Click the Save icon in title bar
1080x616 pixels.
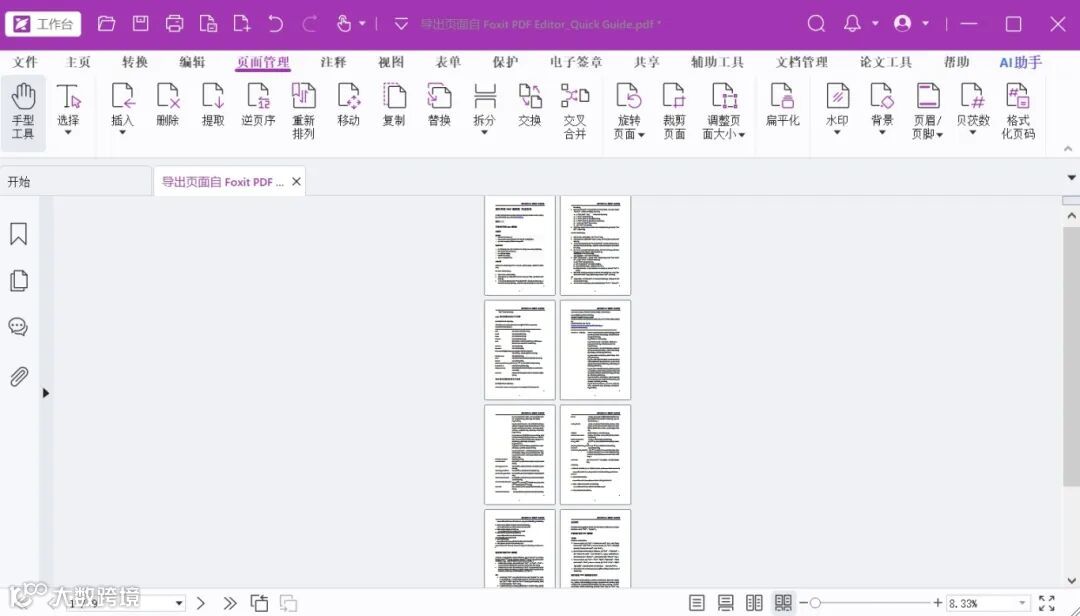point(141,23)
